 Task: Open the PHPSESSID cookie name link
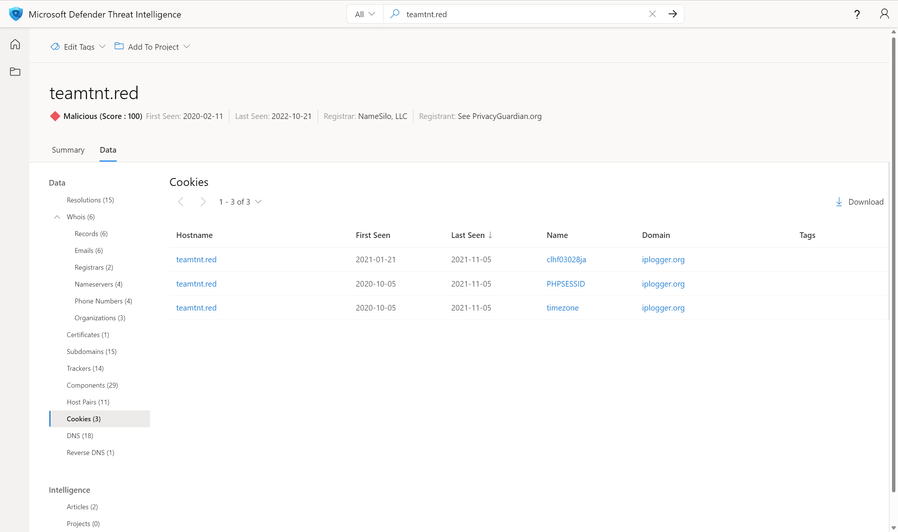pyautogui.click(x=566, y=283)
